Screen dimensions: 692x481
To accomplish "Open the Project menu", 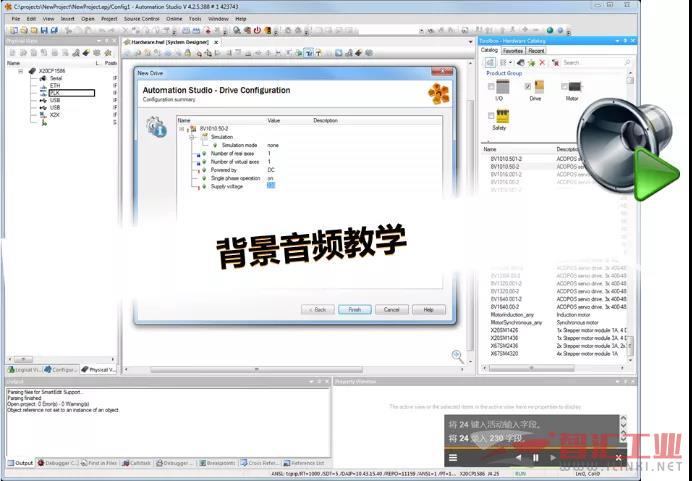I will (x=109, y=19).
